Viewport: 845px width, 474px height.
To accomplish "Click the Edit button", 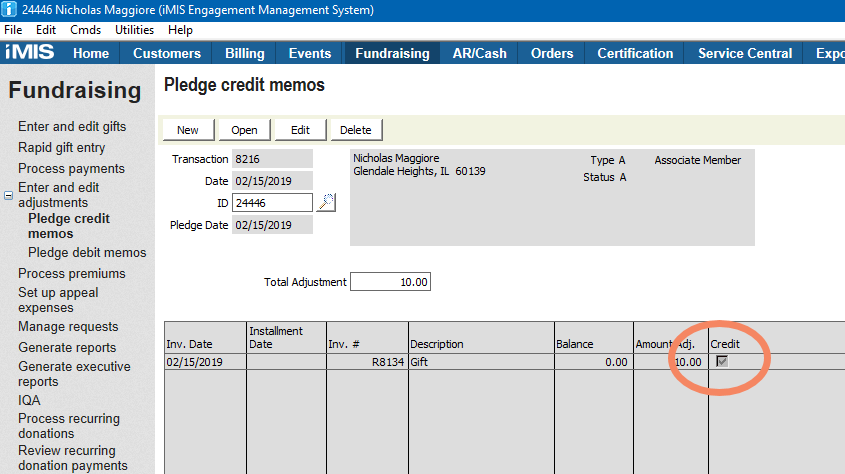I will click(x=300, y=130).
